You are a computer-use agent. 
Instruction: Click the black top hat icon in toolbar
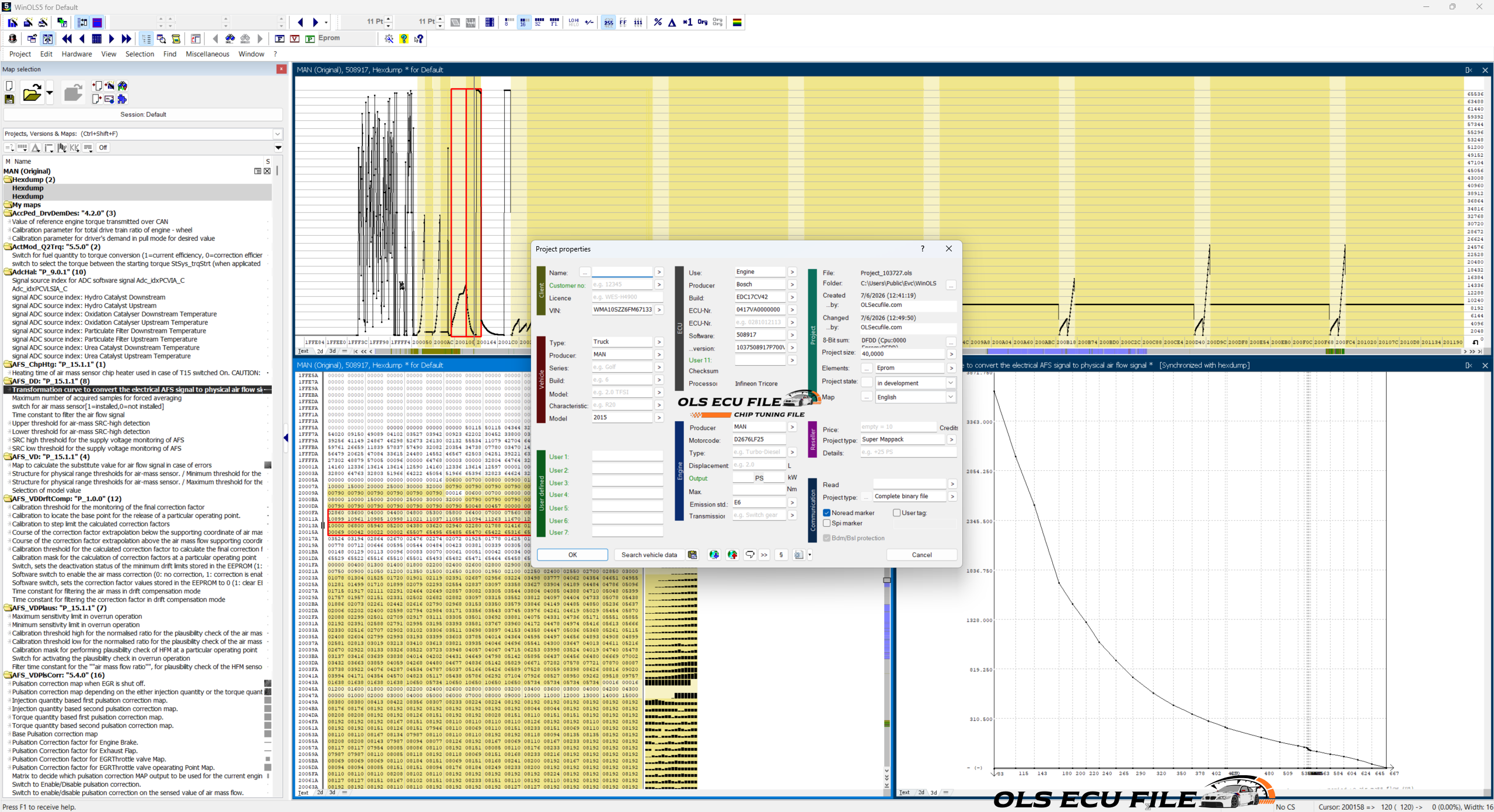pos(12,38)
